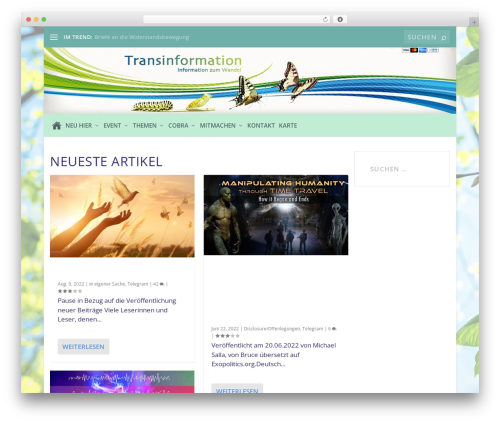
Task: Open the KARTE menu item
Action: pos(288,126)
